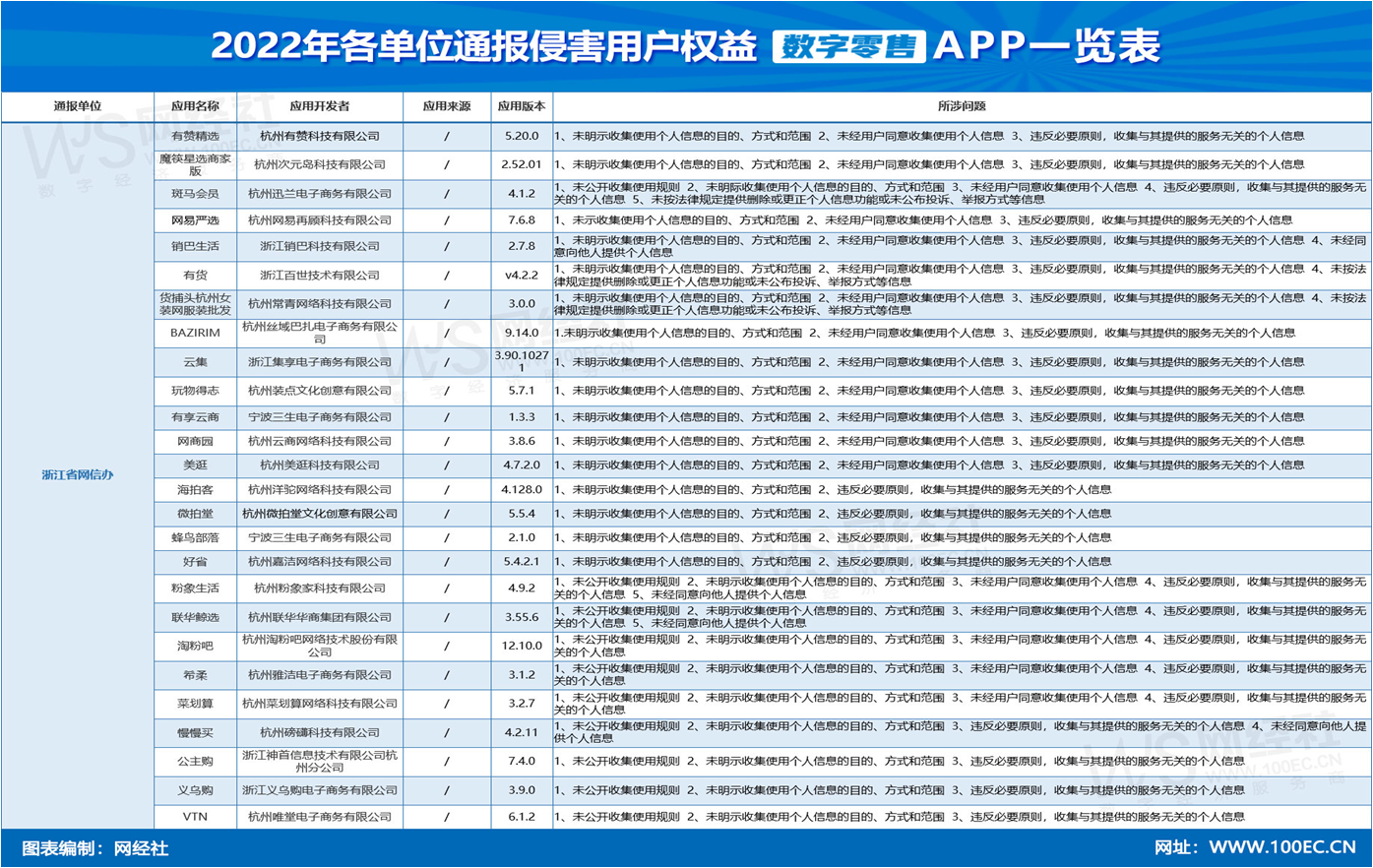1373x868 pixels.
Task: Select the 有享云商 app name cell
Action: coord(195,417)
